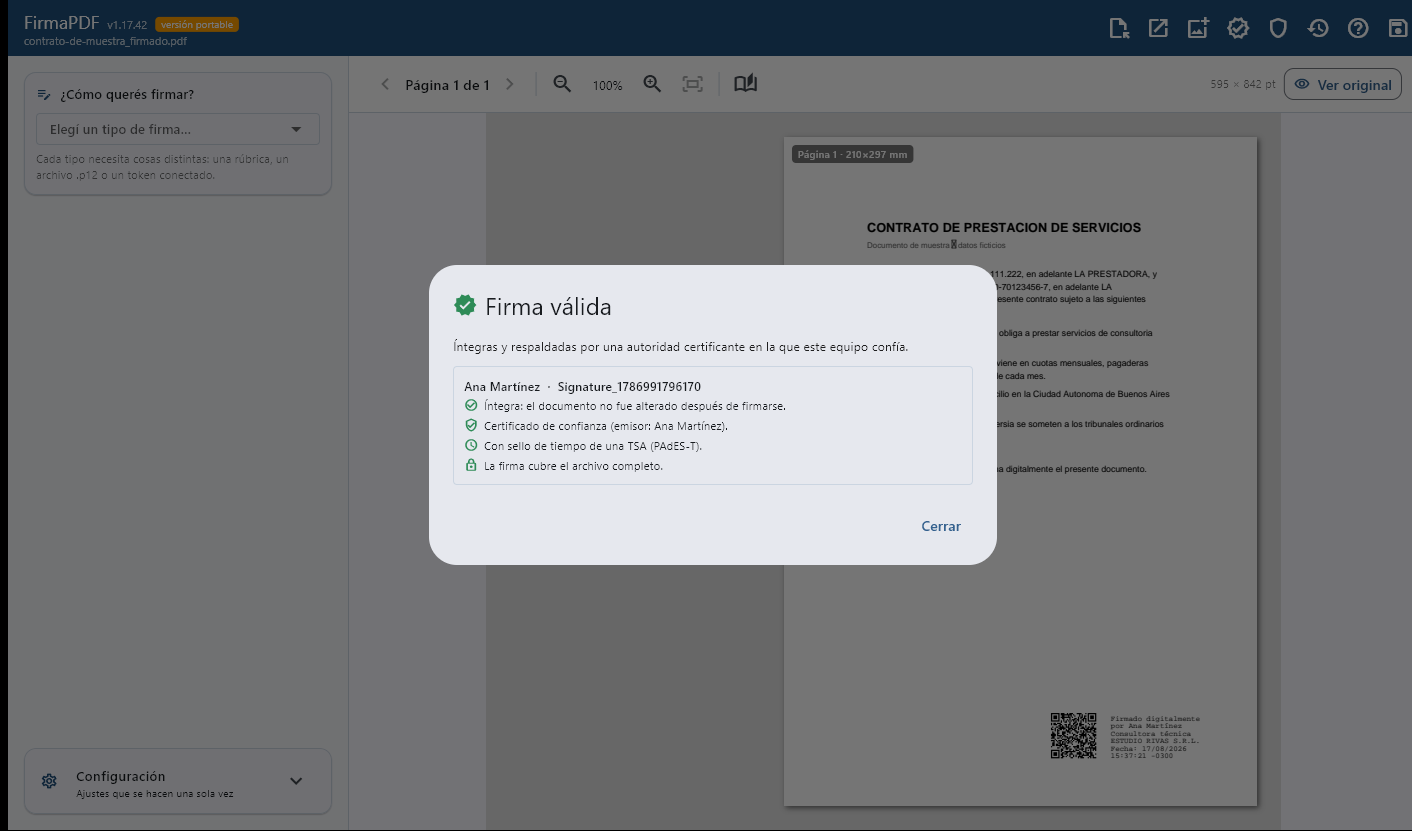Open the history clock icon
Screen dimensions: 1412x831
[1318, 29]
